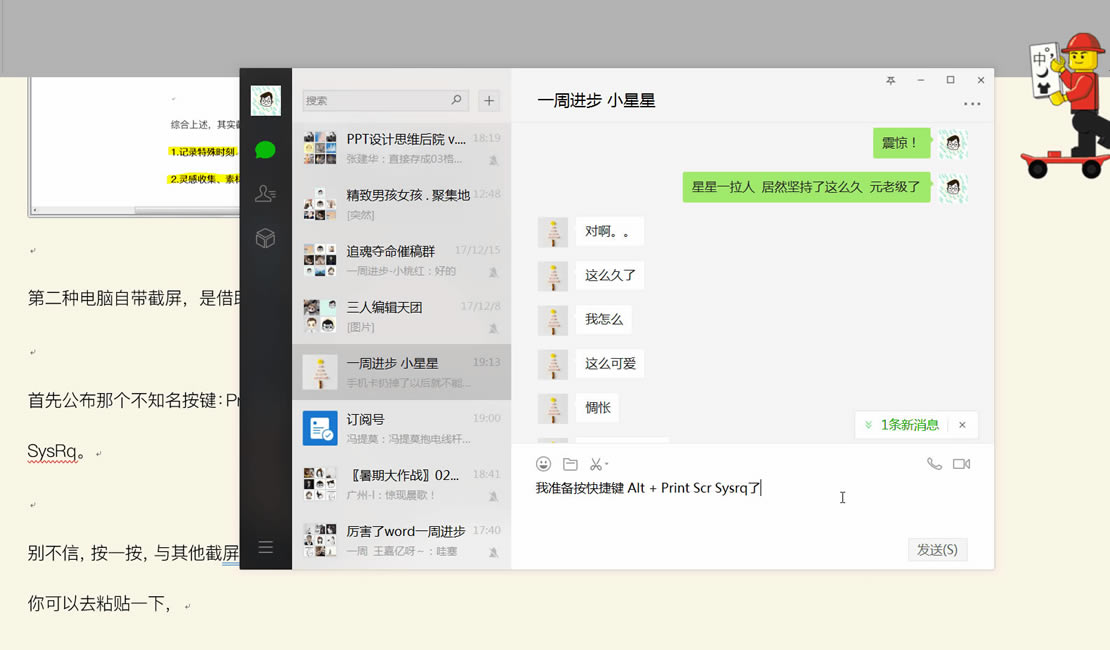Click the muted bell icon on 追魂夺命催稿群

pos(493,272)
